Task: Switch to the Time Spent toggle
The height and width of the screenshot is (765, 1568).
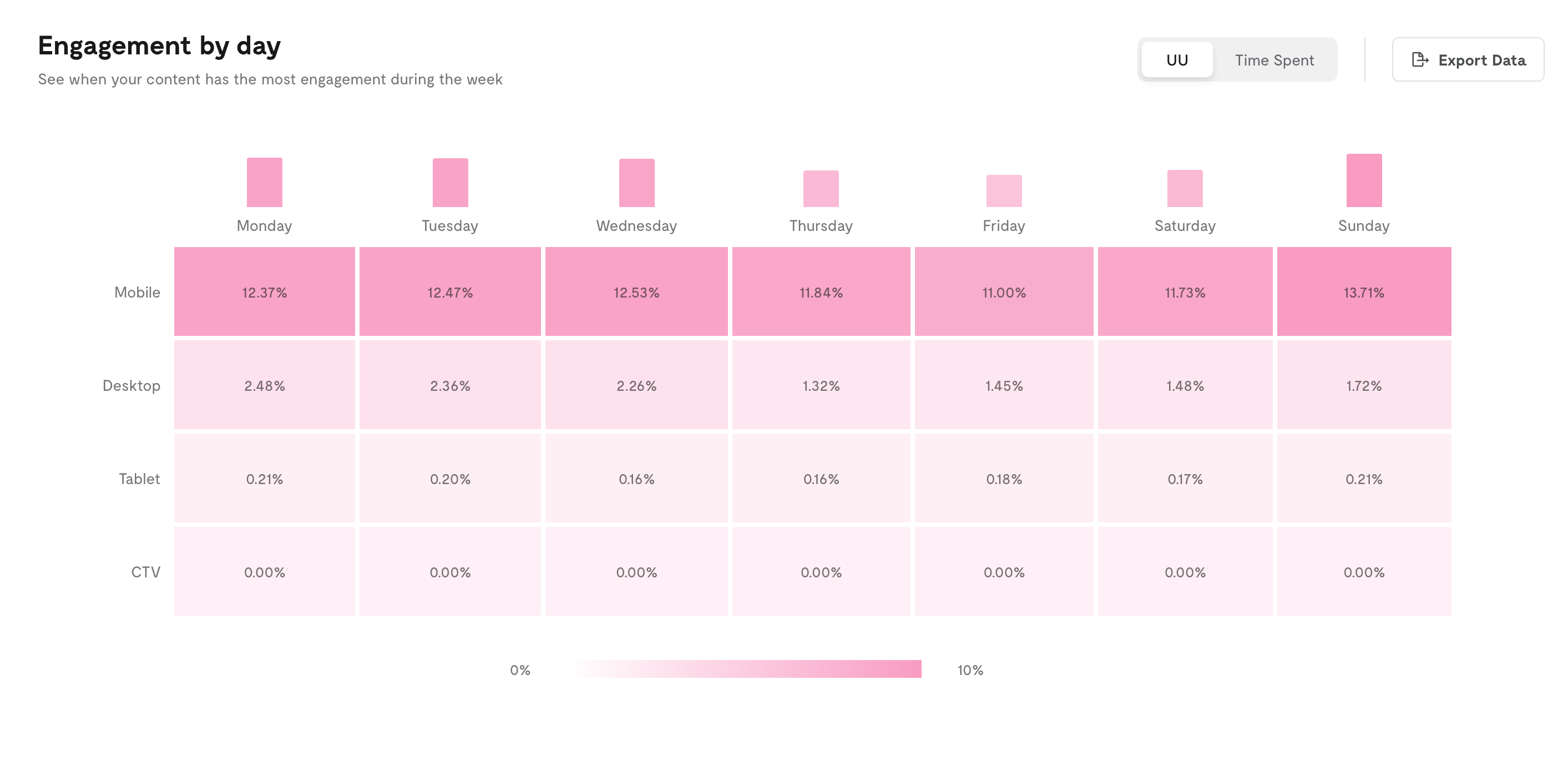Action: [x=1274, y=60]
